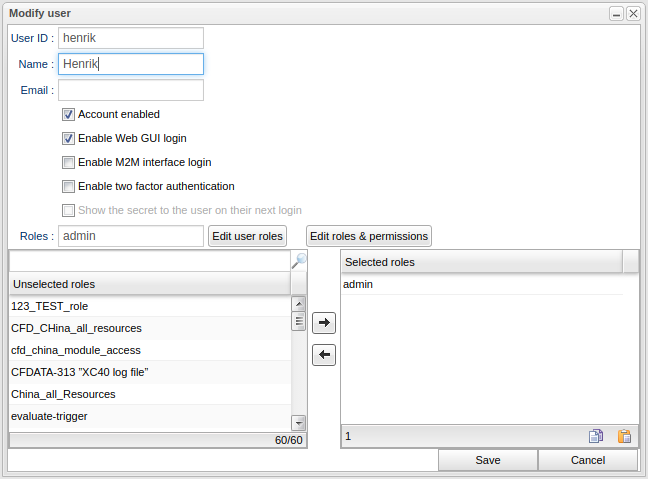648x479 pixels.
Task: Click the search magnifier icon for unselected roles
Action: (298, 261)
